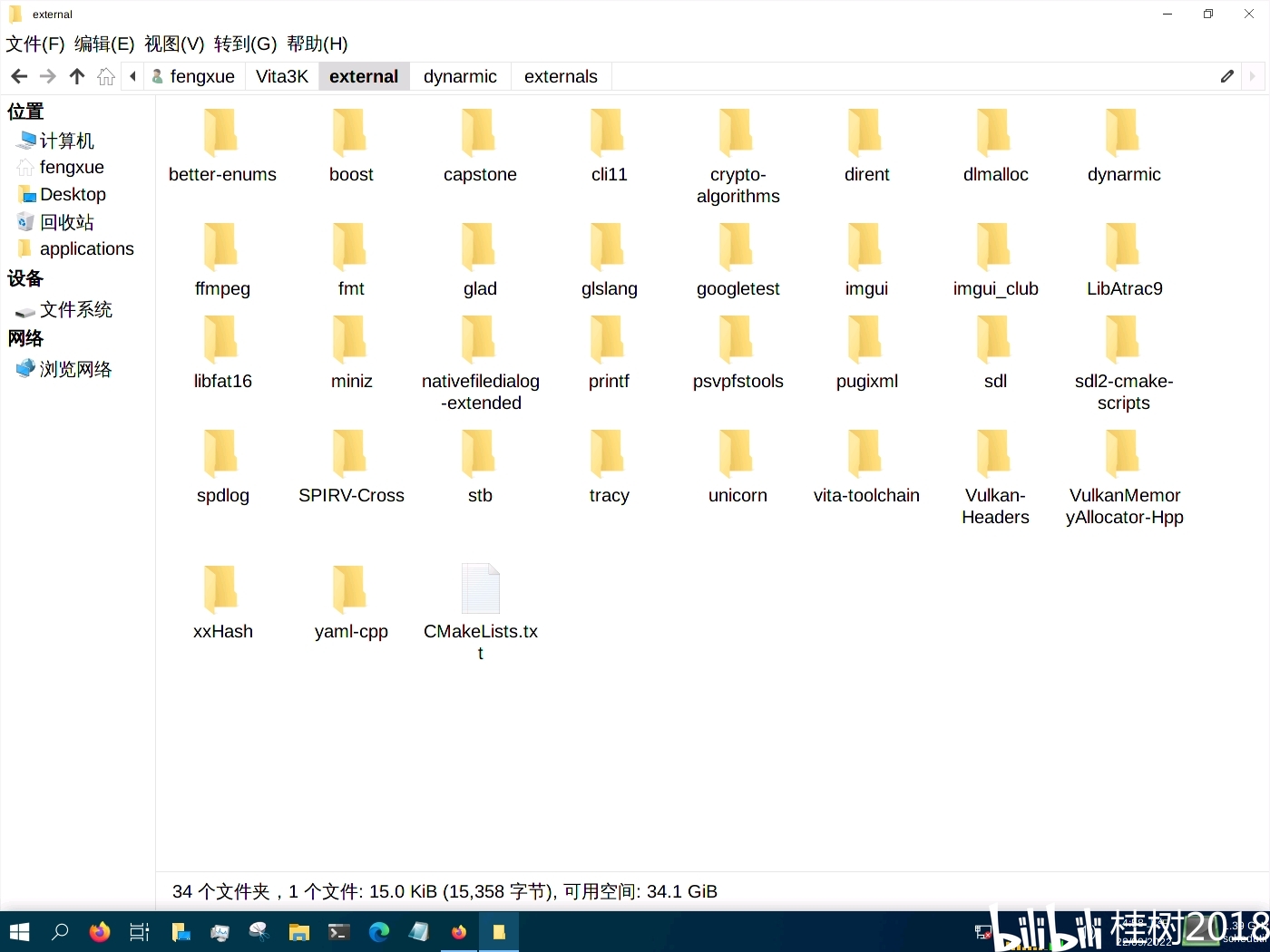
Task: Select the xxHash folder icon
Action: click(x=221, y=589)
